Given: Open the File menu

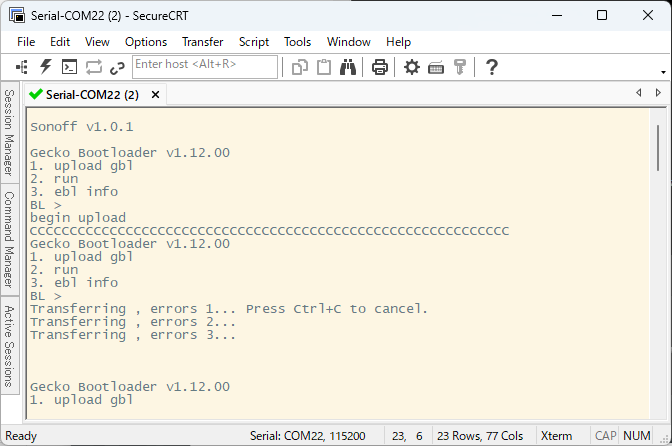Looking at the screenshot, I should tap(26, 42).
